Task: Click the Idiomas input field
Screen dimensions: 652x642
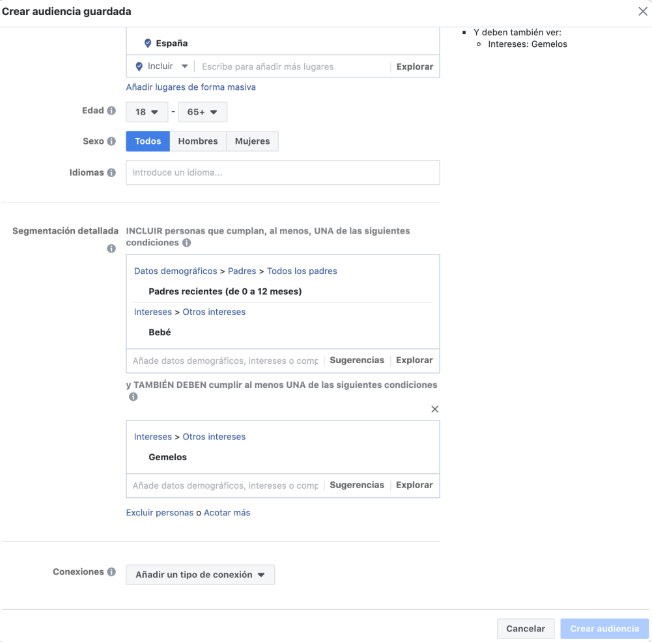Action: click(x=282, y=173)
